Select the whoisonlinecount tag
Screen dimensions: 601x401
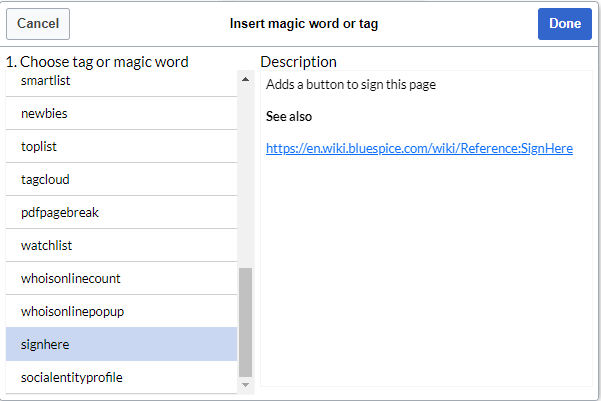(x=121, y=278)
